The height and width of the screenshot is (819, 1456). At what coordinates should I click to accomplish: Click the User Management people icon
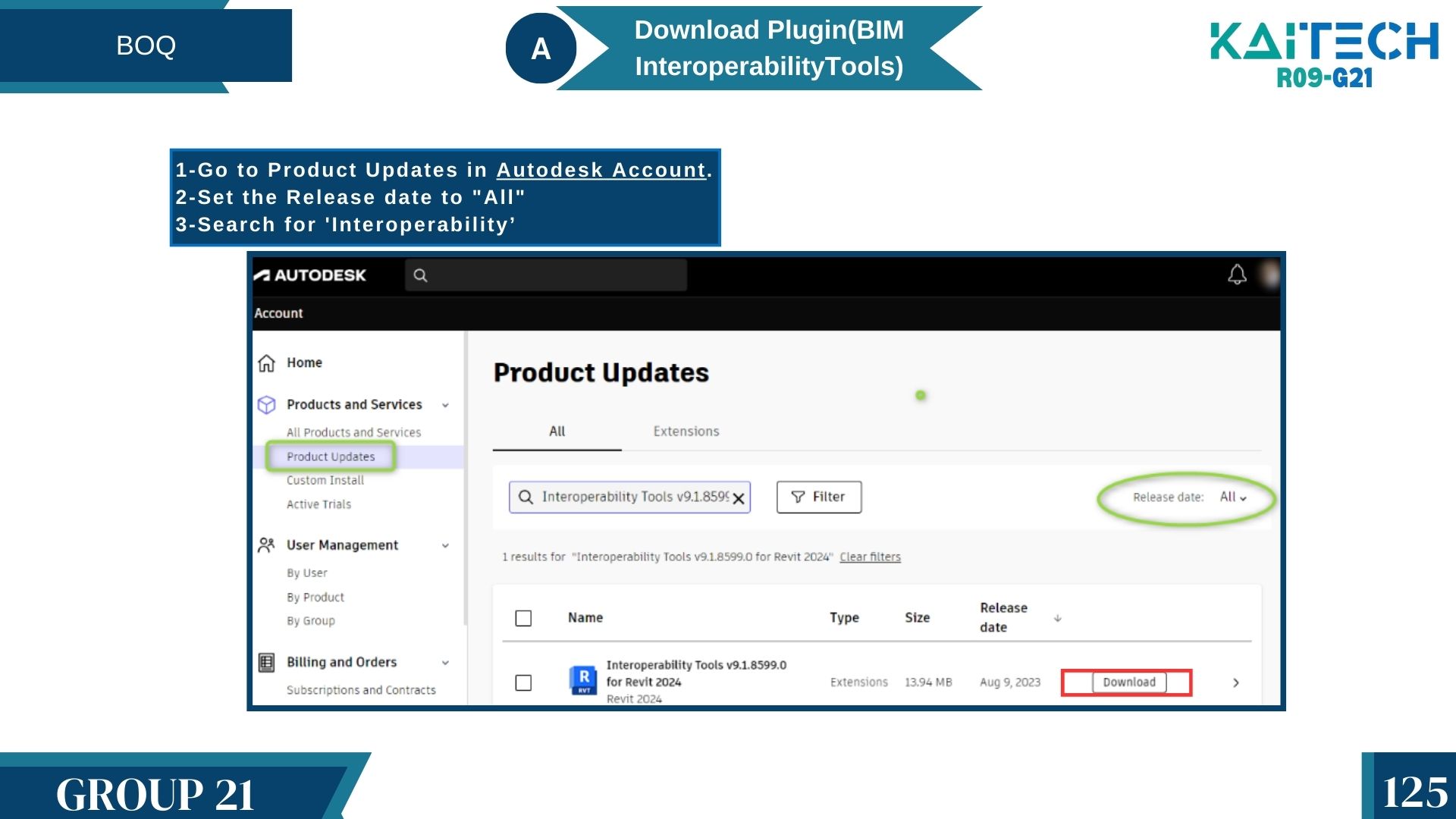pyautogui.click(x=266, y=545)
